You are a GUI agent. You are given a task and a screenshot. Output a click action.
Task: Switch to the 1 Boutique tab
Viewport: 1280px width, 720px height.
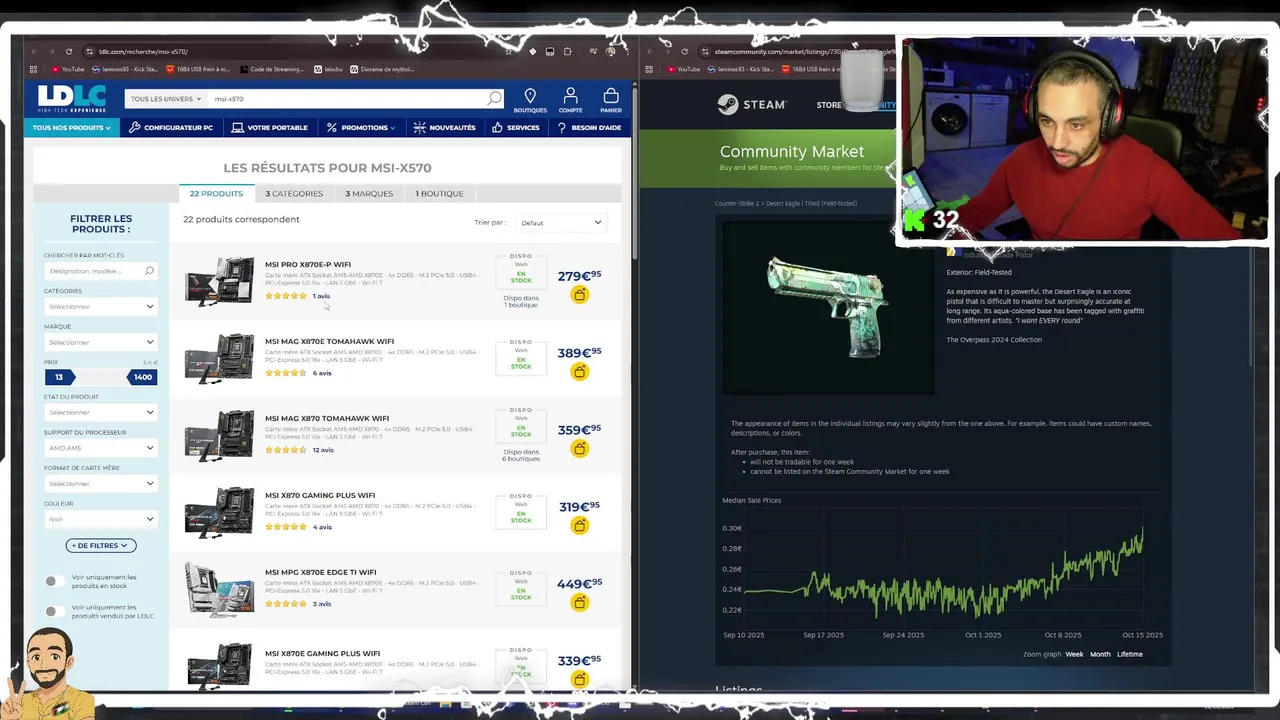(x=439, y=193)
